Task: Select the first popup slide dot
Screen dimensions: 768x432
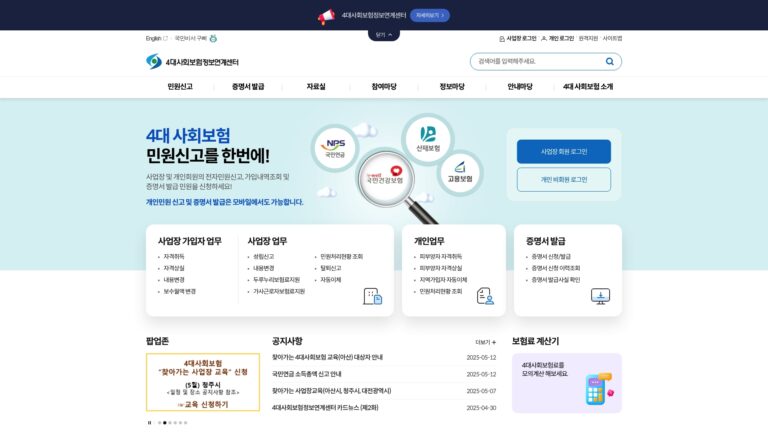Action: tap(159, 423)
